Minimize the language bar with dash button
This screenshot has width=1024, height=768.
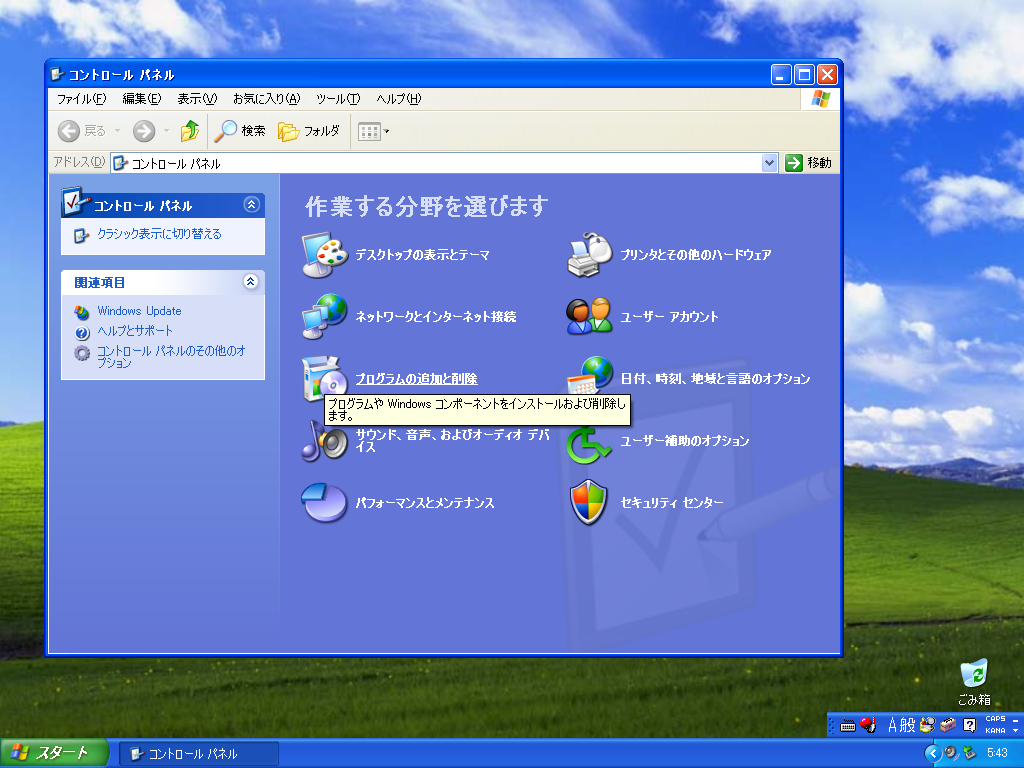pyautogui.click(x=1016, y=719)
